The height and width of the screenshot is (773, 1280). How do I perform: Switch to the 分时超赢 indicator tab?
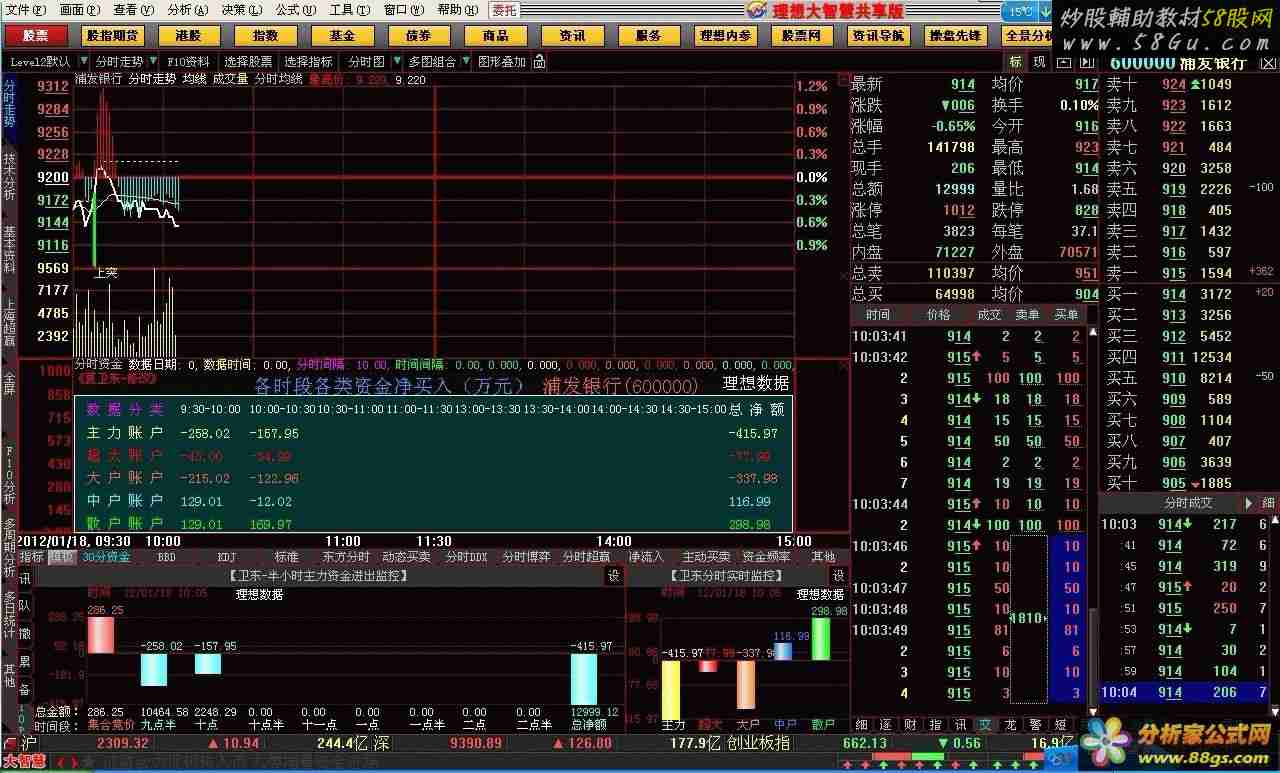[x=586, y=557]
